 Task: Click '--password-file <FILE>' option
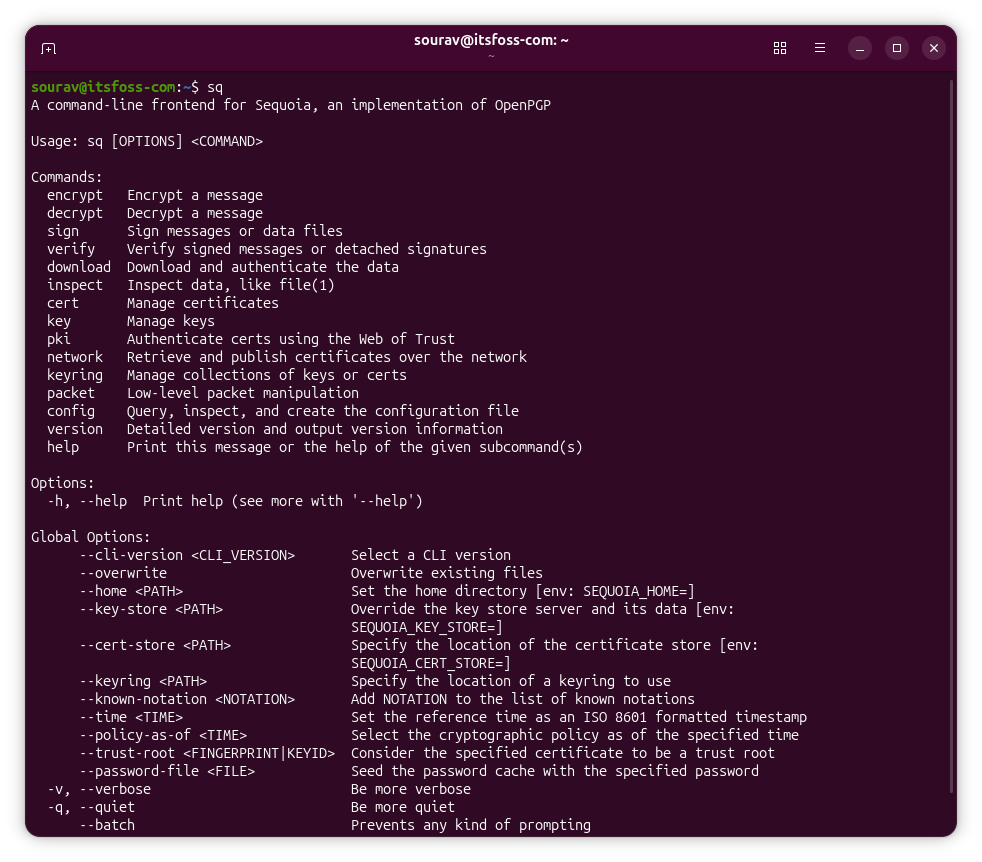pyautogui.click(x=167, y=772)
